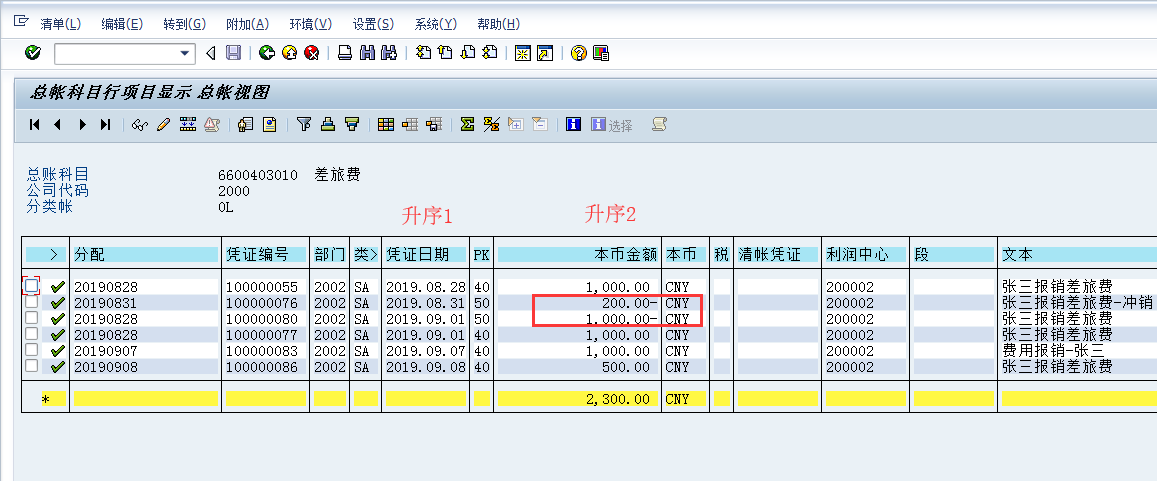
Task: Select the 本币金额 column header
Action: click(578, 255)
